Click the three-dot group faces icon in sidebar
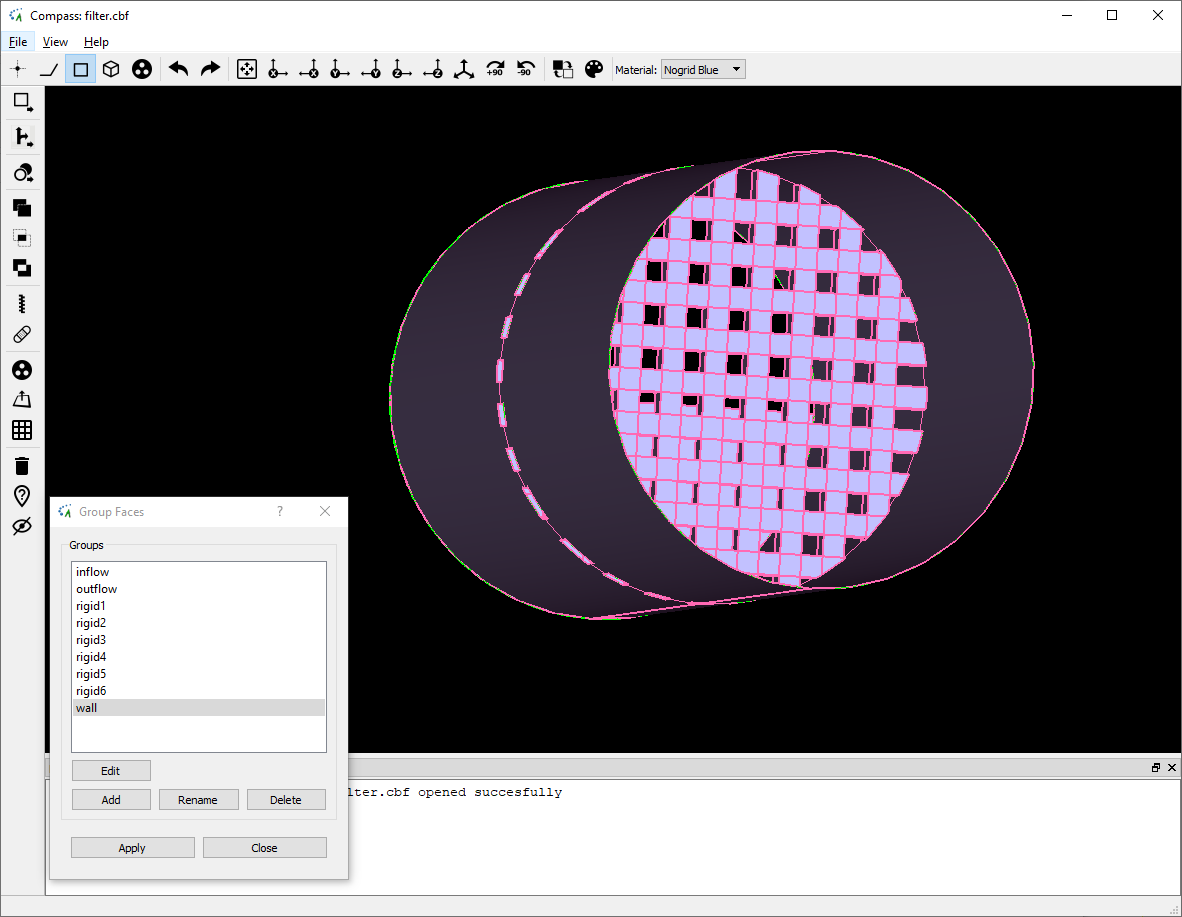1182x917 pixels. tap(23, 370)
